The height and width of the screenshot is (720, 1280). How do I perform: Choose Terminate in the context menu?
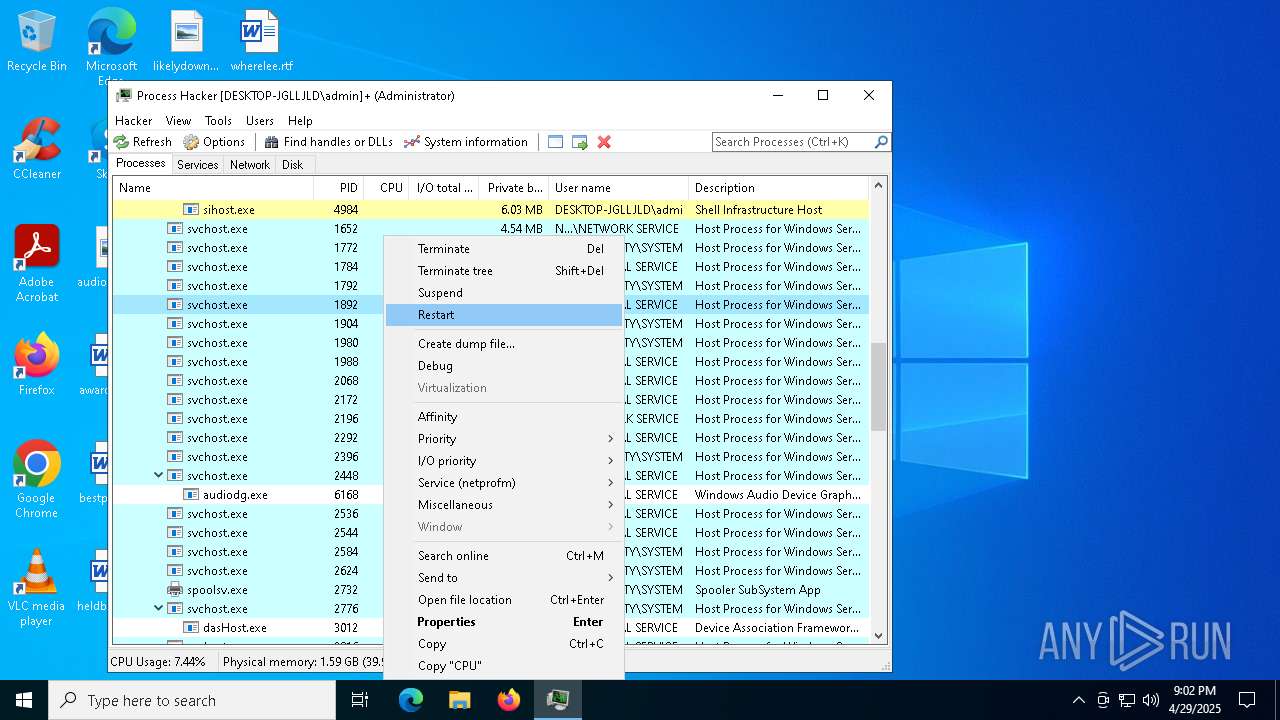(504, 249)
